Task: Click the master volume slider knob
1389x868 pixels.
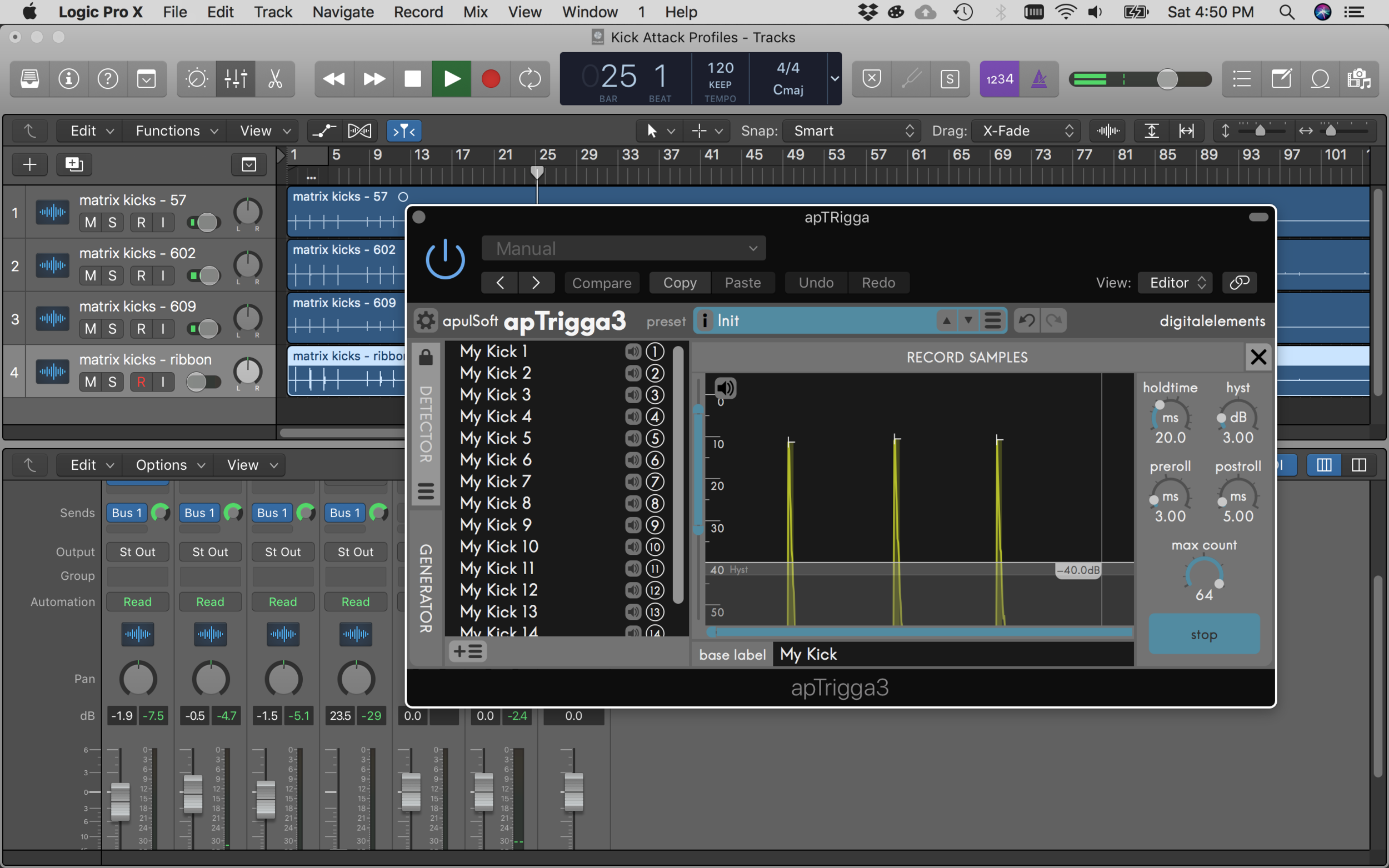Action: coord(1167,79)
